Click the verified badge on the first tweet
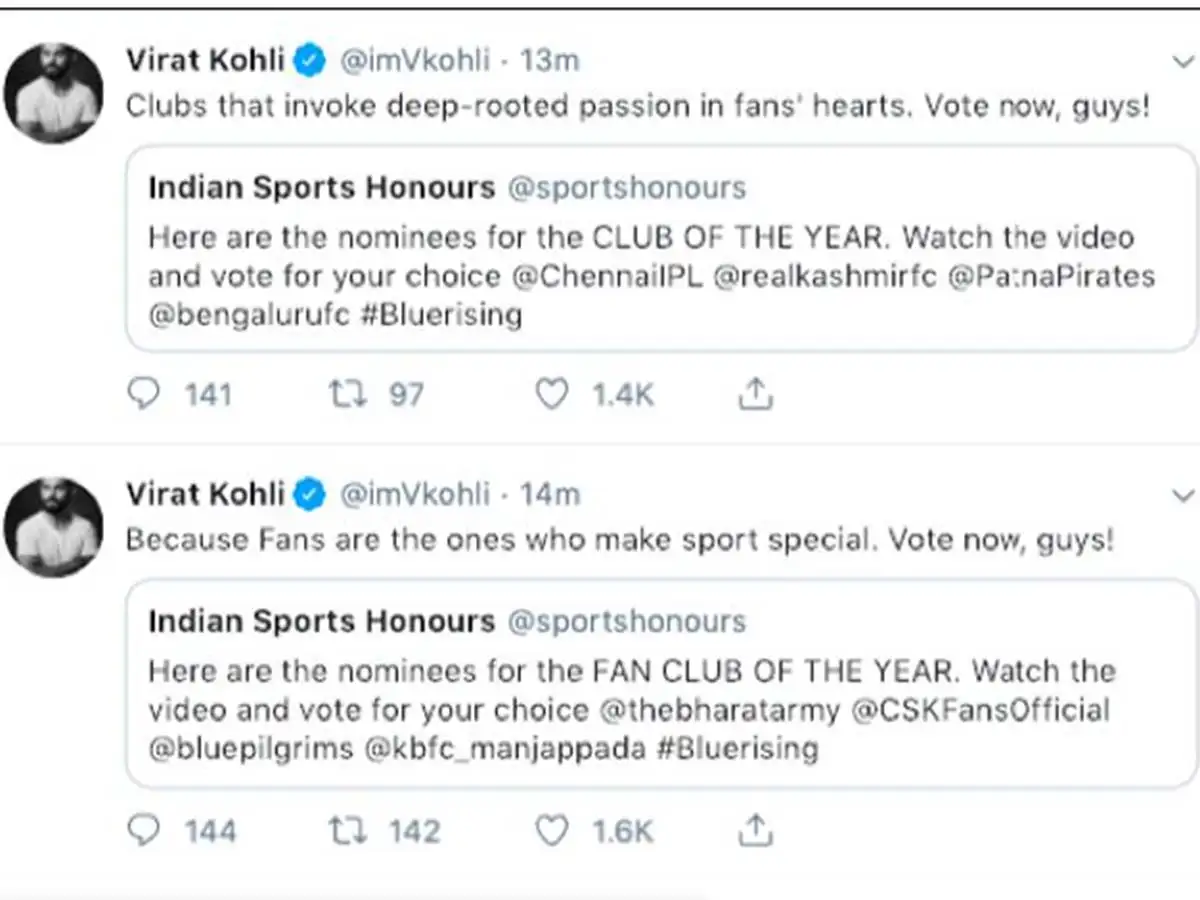Viewport: 1200px width, 900px height. [x=311, y=60]
